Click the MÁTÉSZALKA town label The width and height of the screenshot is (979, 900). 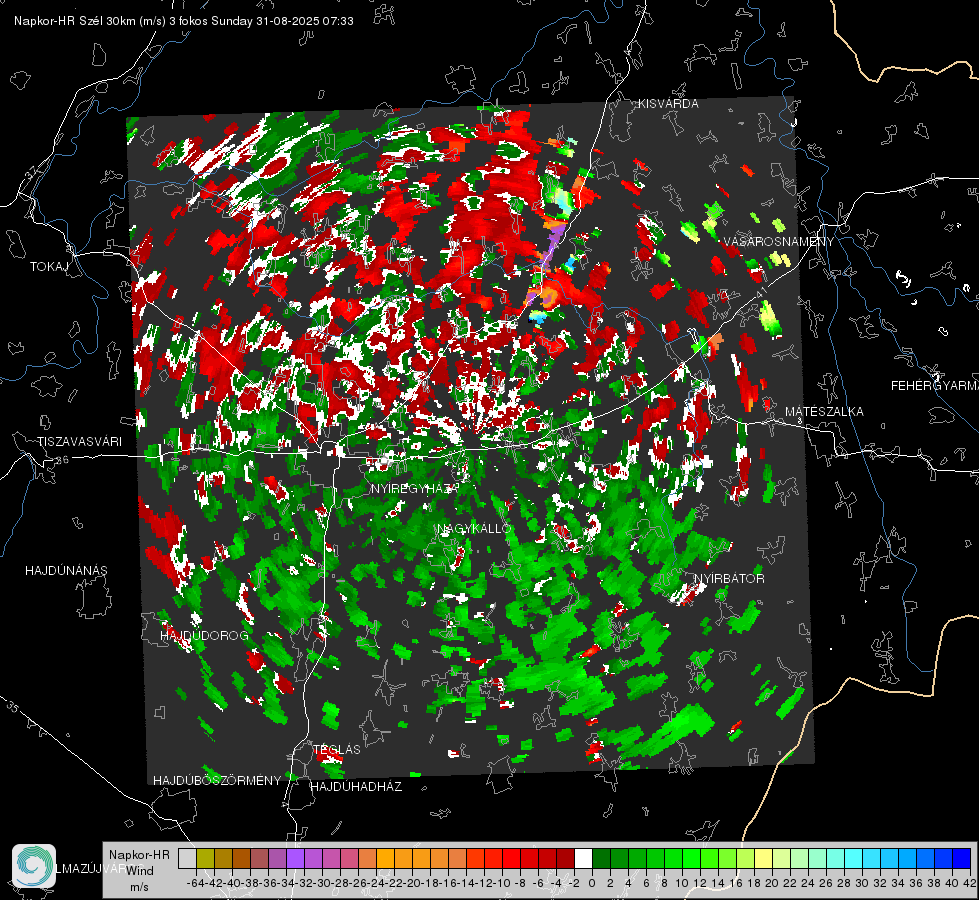click(824, 411)
